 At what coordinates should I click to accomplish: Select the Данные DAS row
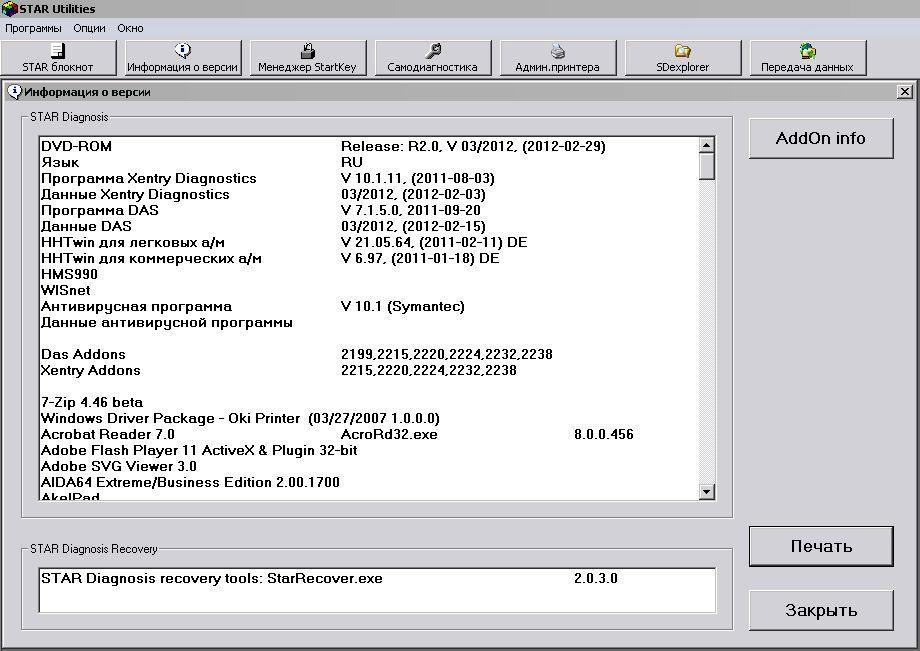370,226
